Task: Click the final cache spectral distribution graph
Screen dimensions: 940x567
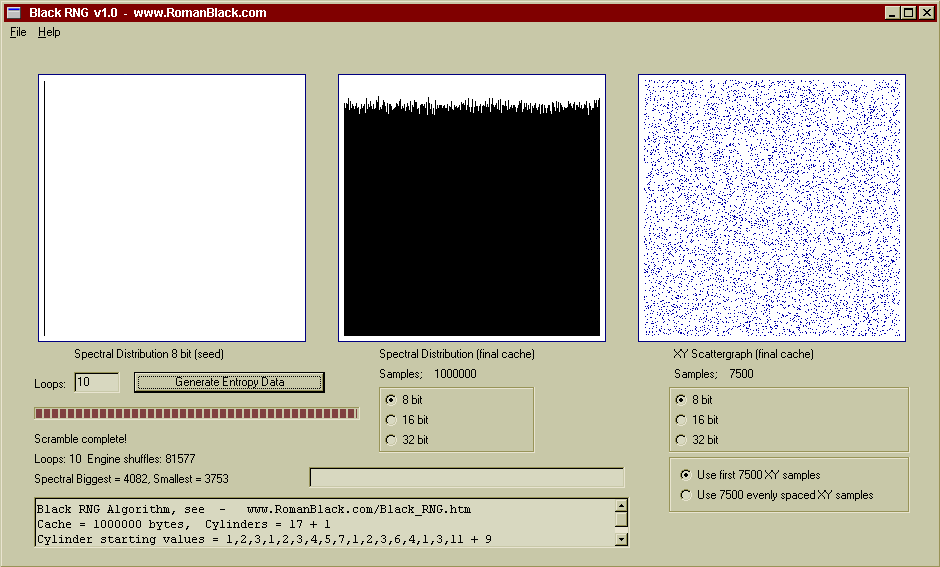Action: coord(472,208)
